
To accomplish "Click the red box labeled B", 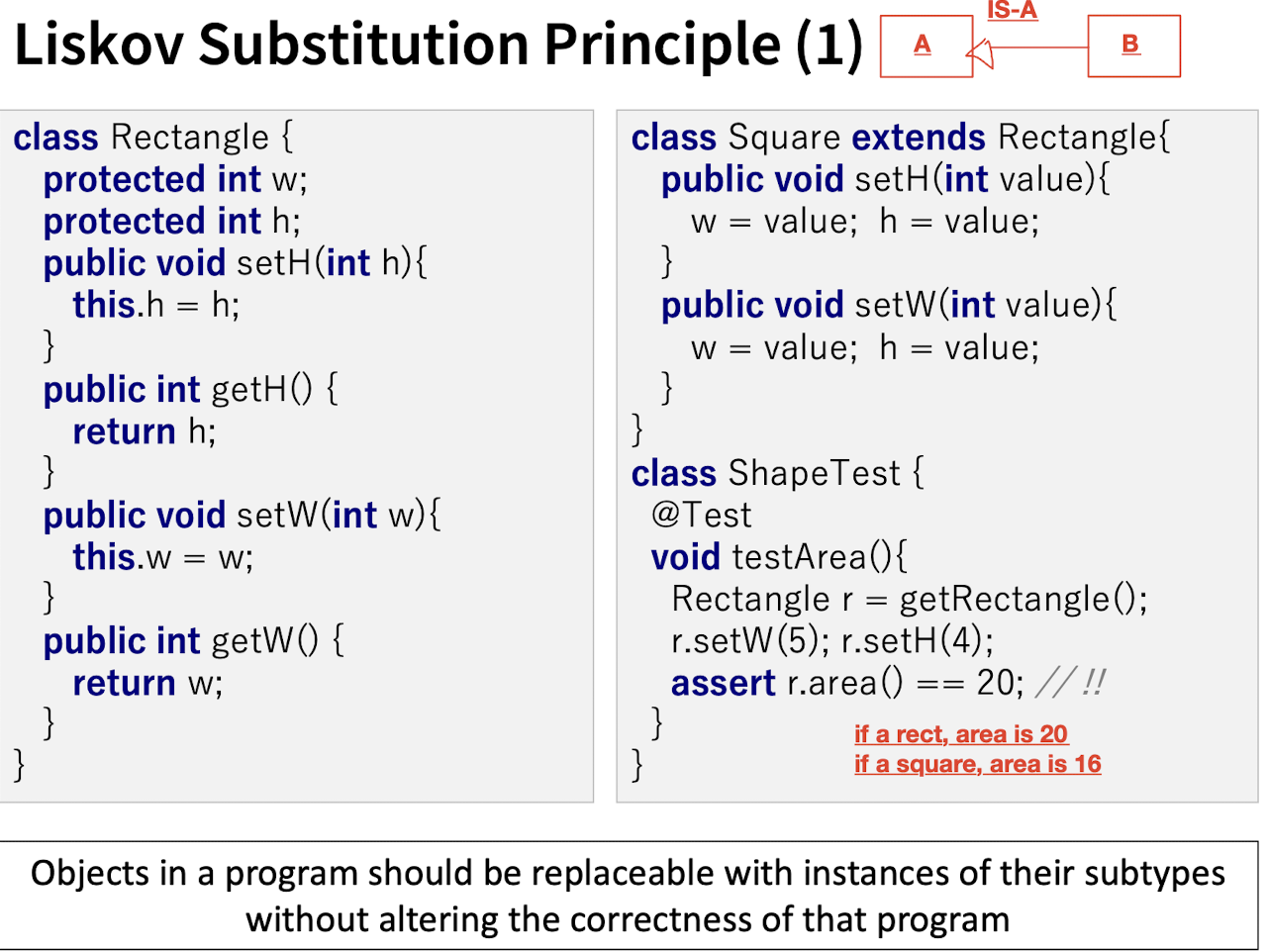I will pos(1132,46).
